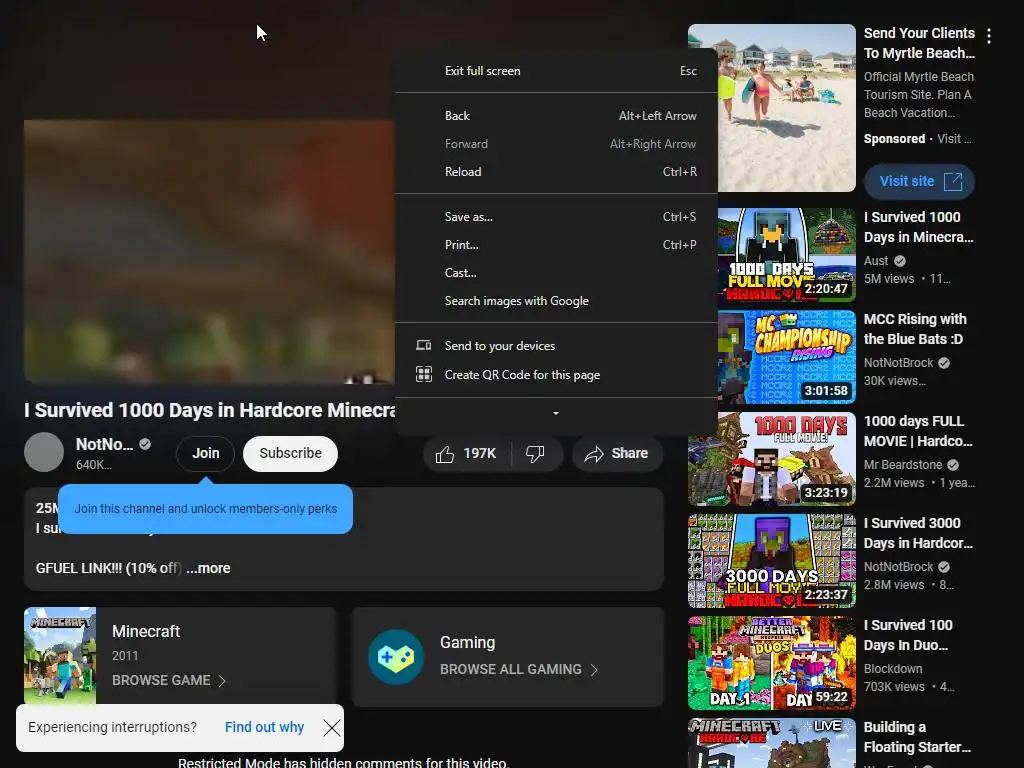The image size is (1024, 768).
Task: Click the blurred video player area
Action: (x=209, y=251)
